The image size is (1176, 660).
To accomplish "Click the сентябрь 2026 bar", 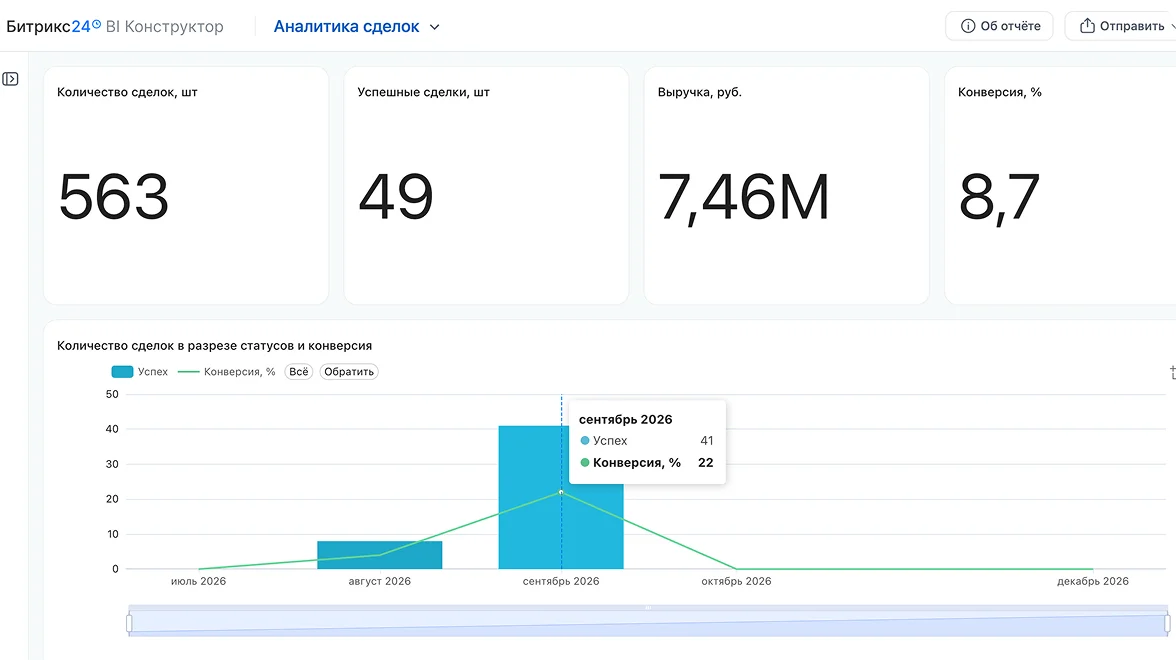I will (561, 497).
